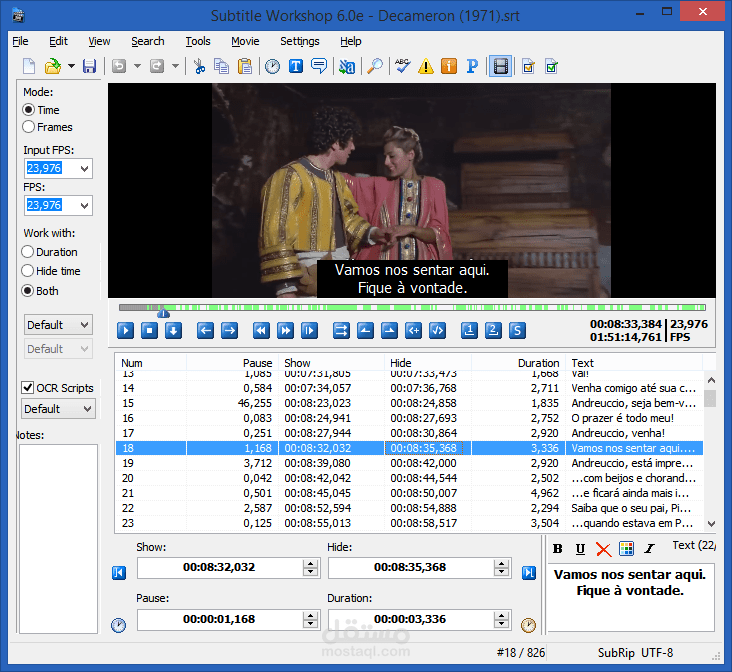Select subtitle row 19 Andreuccio, está impre…
The image size is (732, 672).
coord(409,463)
